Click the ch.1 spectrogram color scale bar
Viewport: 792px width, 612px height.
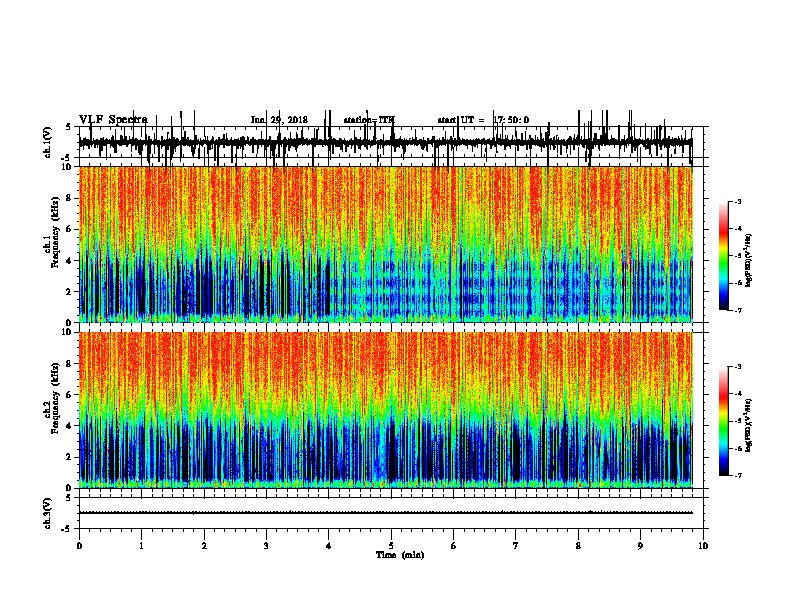724,256
